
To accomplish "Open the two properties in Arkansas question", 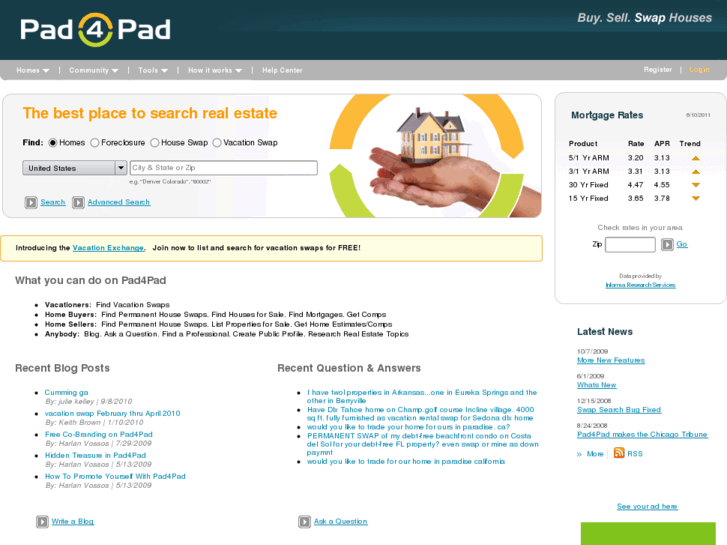I will pyautogui.click(x=422, y=397).
